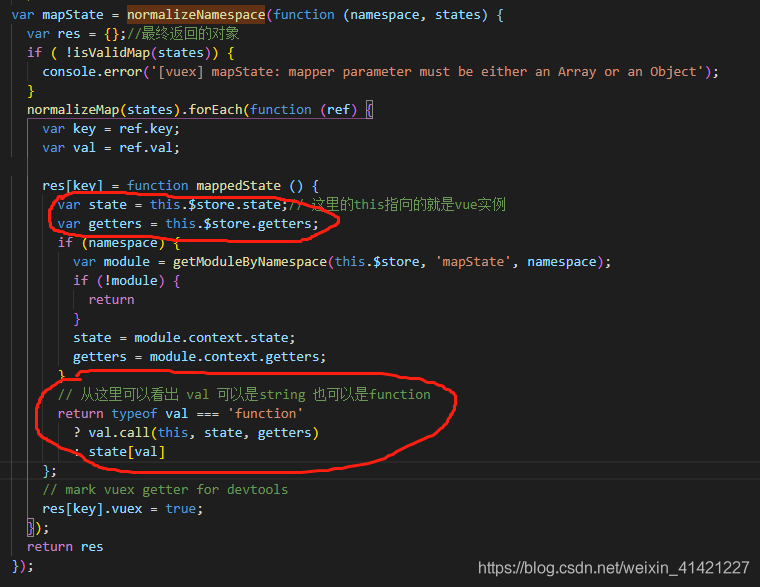Click the isValidMap call in the if condition
This screenshot has height=587, width=760.
(x=111, y=52)
